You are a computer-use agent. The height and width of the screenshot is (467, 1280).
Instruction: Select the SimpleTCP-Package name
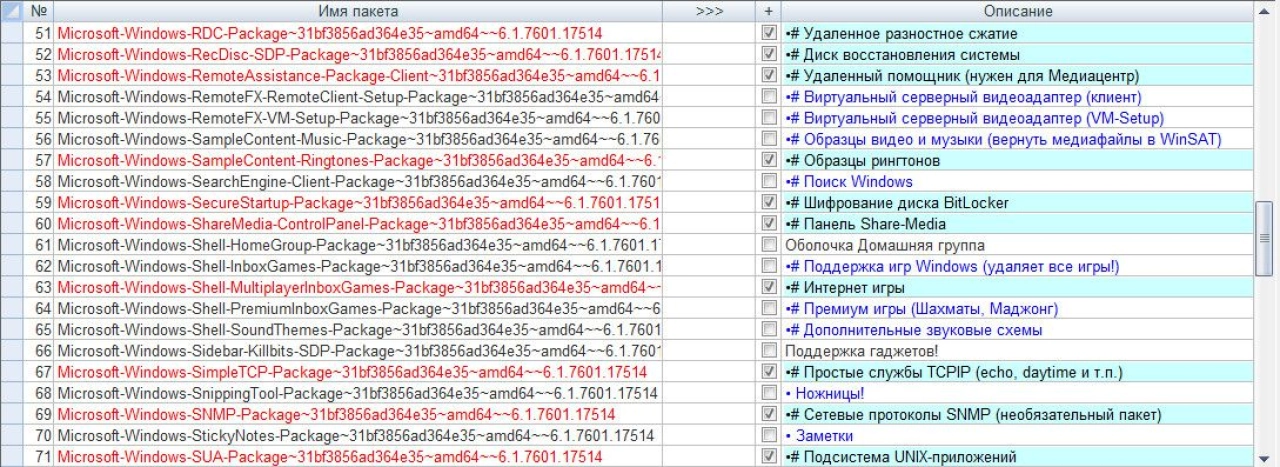358,372
